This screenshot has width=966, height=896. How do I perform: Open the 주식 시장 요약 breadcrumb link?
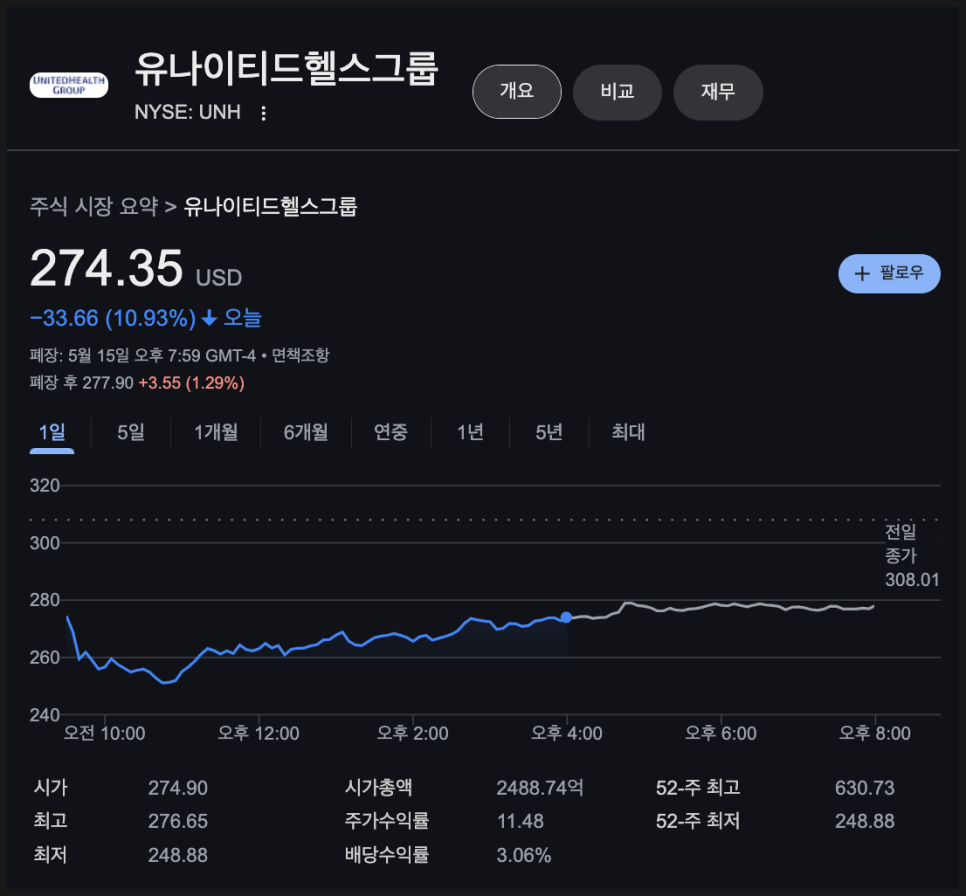point(94,206)
